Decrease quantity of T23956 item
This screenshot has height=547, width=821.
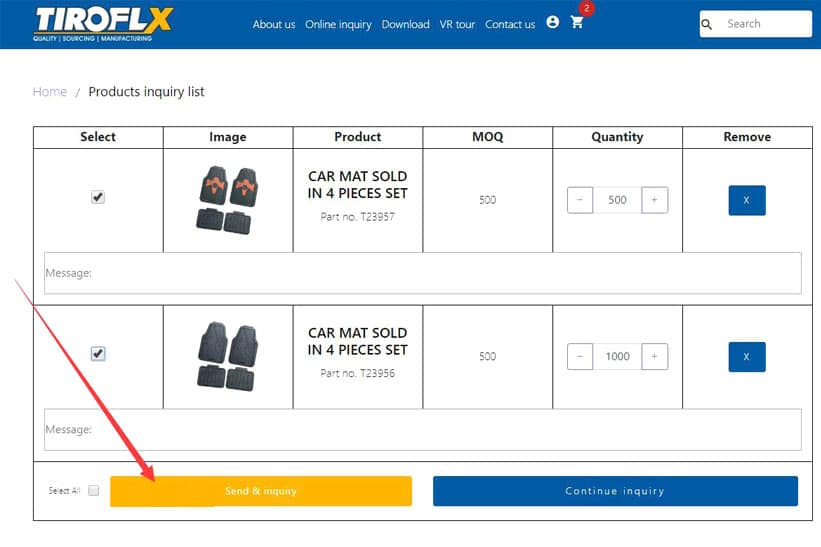[x=580, y=356]
